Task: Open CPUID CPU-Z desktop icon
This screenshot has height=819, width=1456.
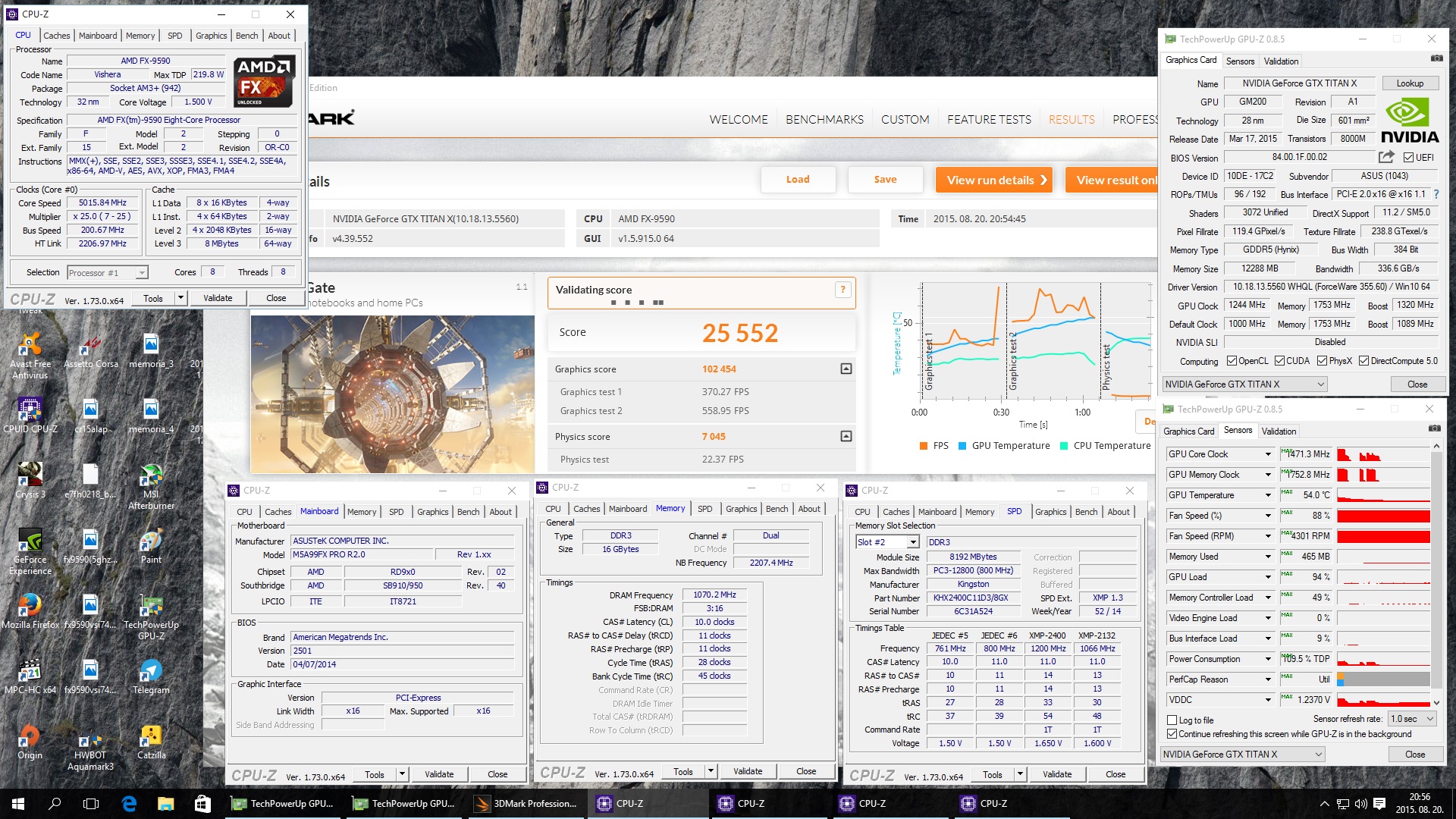Action: (x=30, y=416)
